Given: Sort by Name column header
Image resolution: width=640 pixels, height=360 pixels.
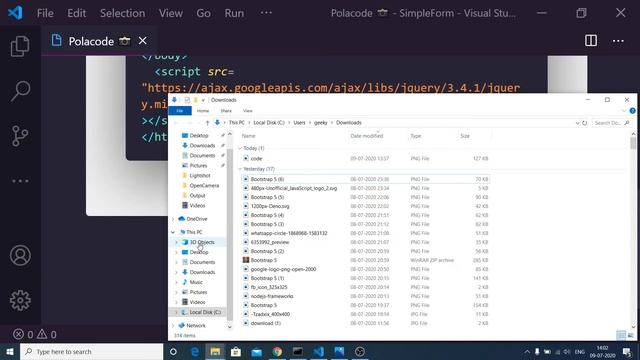Looking at the screenshot, I should coord(249,136).
